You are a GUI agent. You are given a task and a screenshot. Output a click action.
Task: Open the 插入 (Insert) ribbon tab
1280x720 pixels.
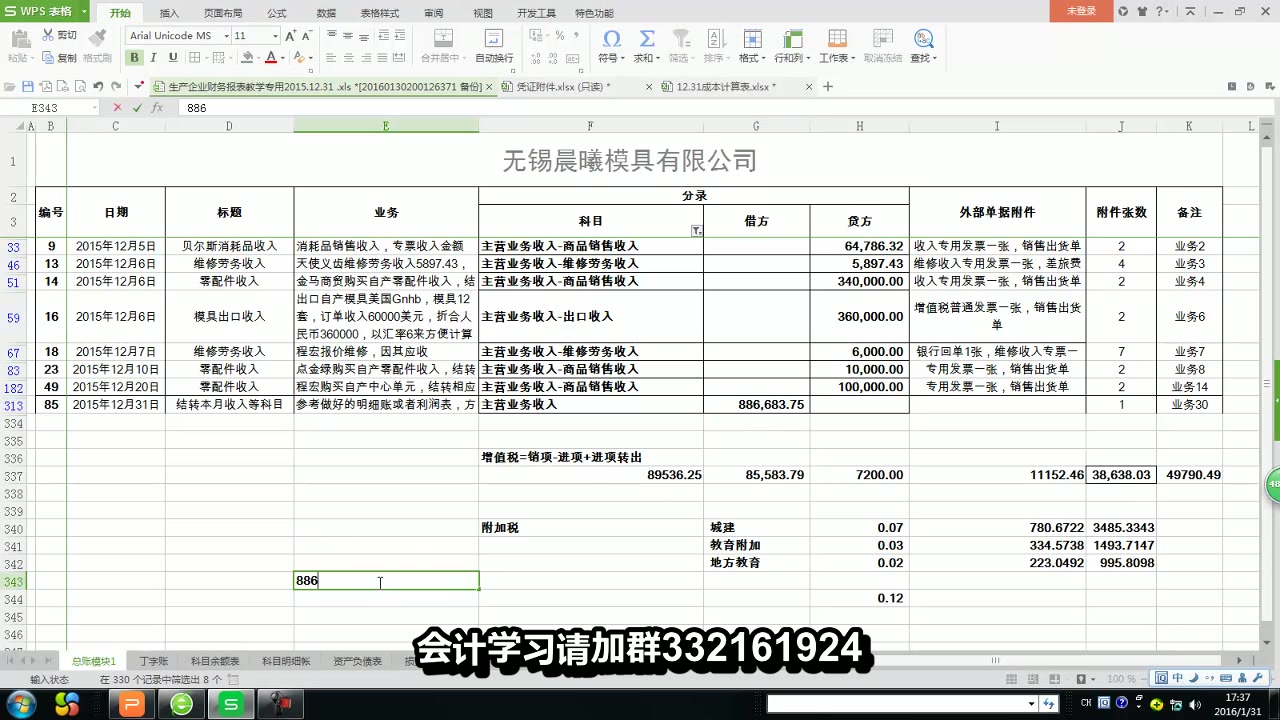(x=169, y=13)
